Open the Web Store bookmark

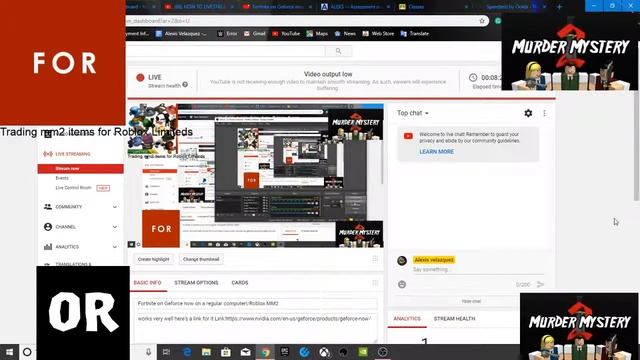tap(378, 33)
